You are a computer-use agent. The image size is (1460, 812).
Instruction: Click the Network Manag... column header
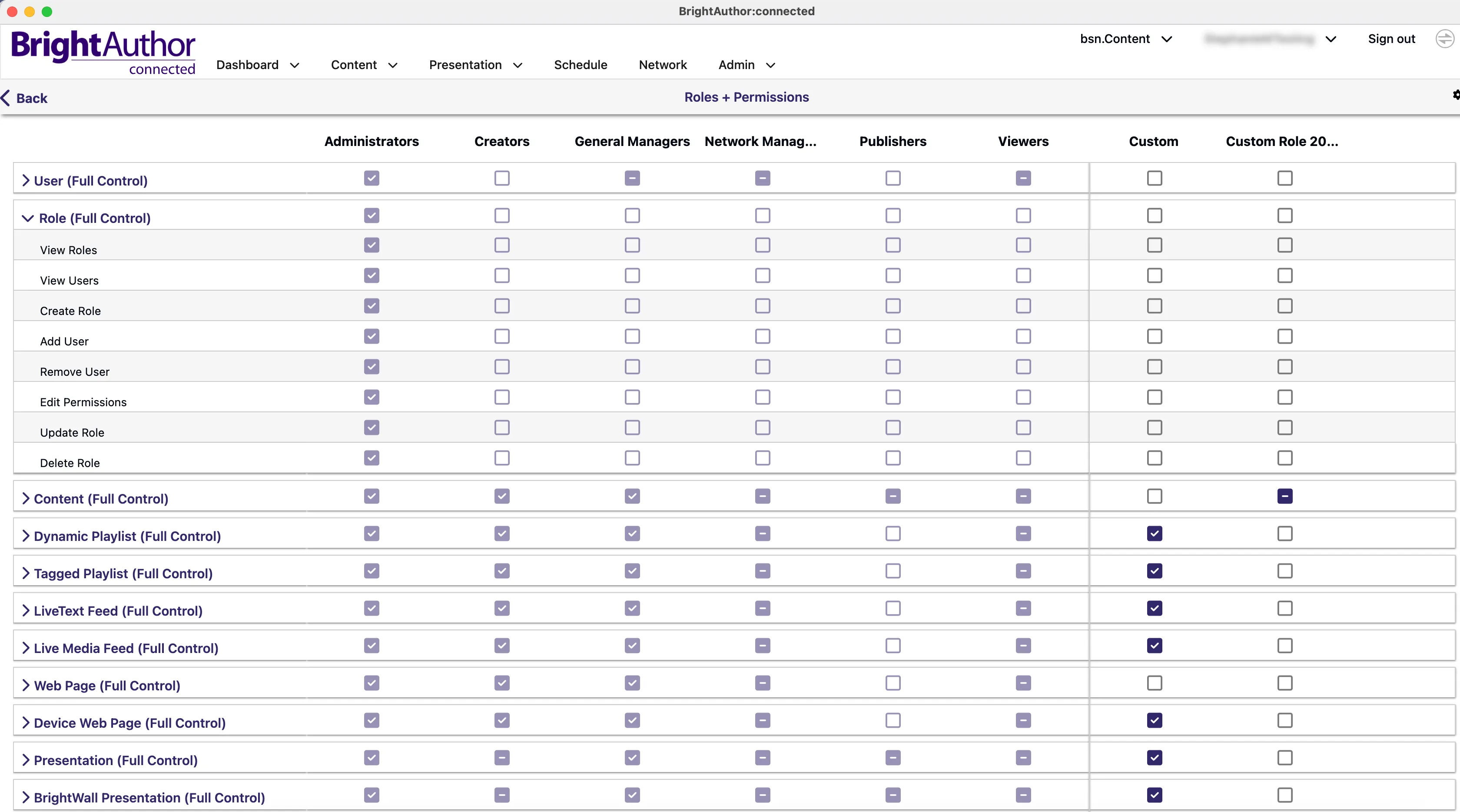click(x=760, y=141)
